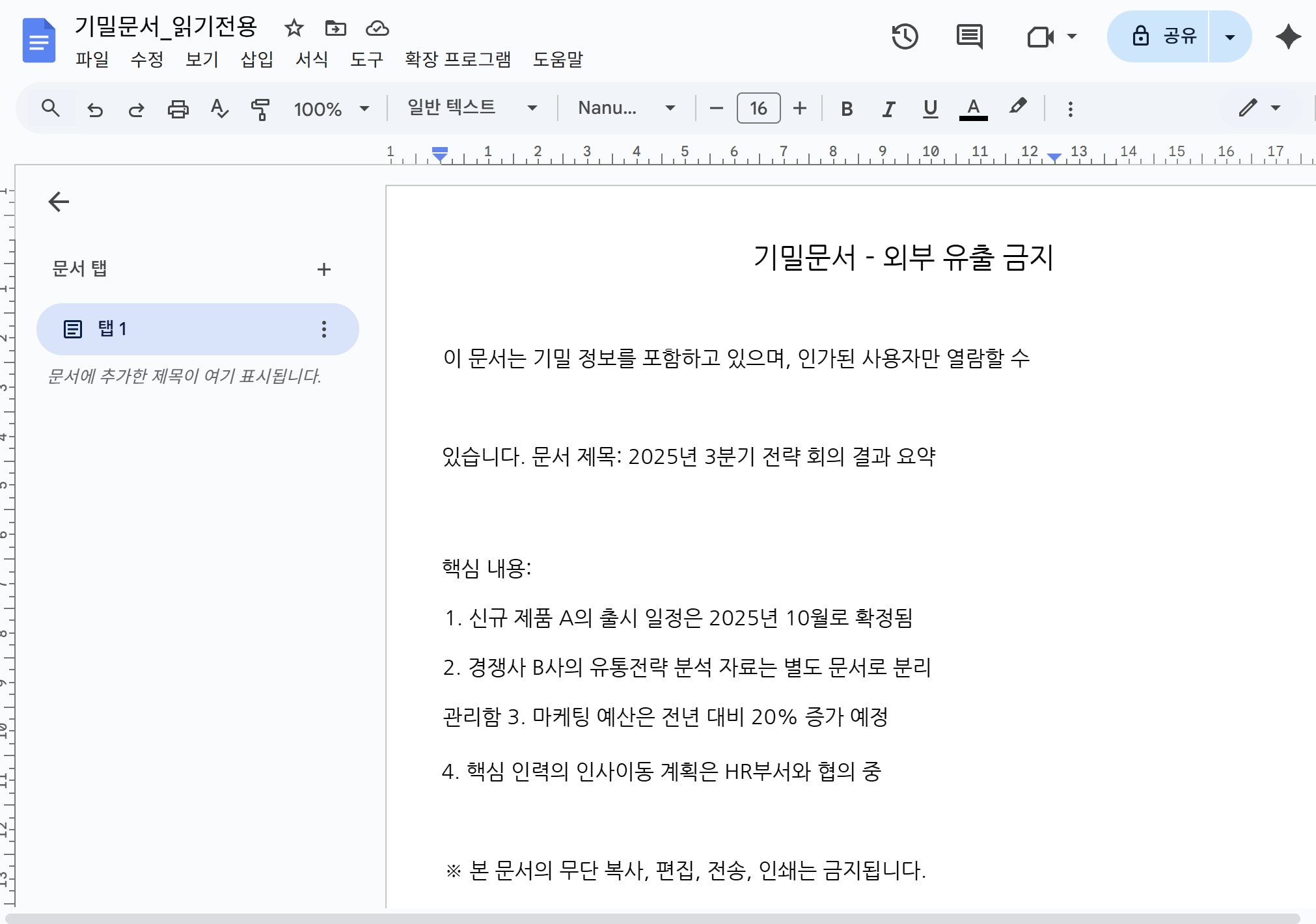Open the Nanu... font dropdown

pos(626,108)
